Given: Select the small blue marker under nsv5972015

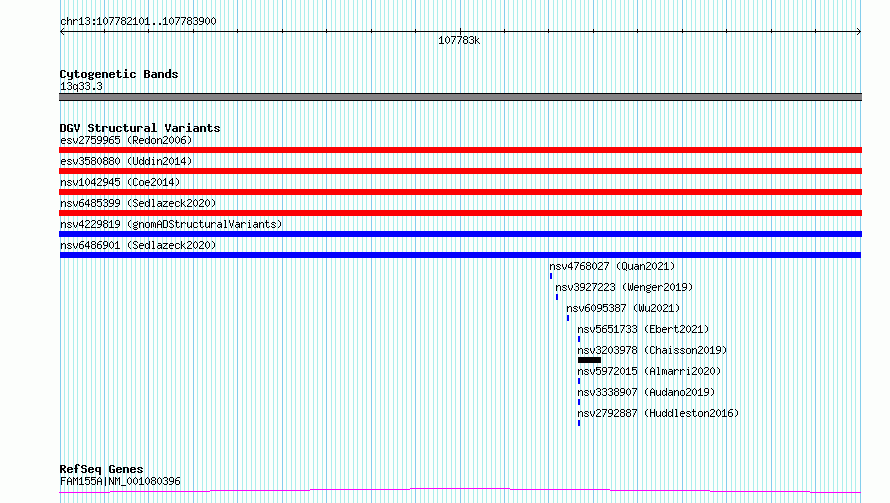Looking at the screenshot, I should point(579,381).
